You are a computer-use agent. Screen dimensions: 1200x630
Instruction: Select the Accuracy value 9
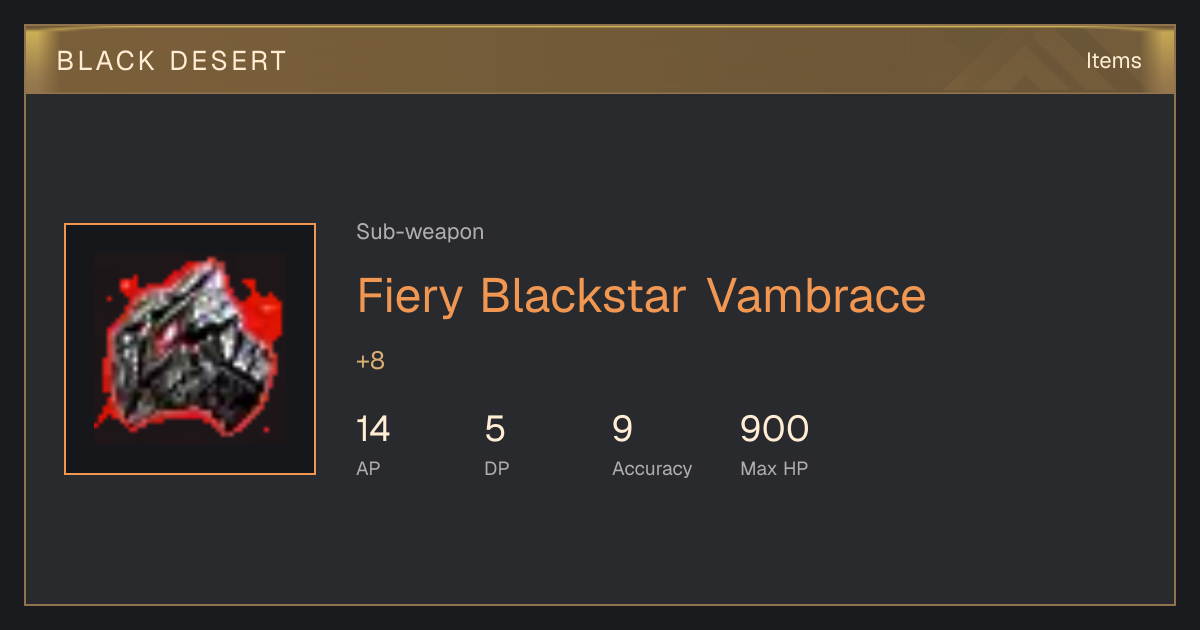click(x=622, y=429)
